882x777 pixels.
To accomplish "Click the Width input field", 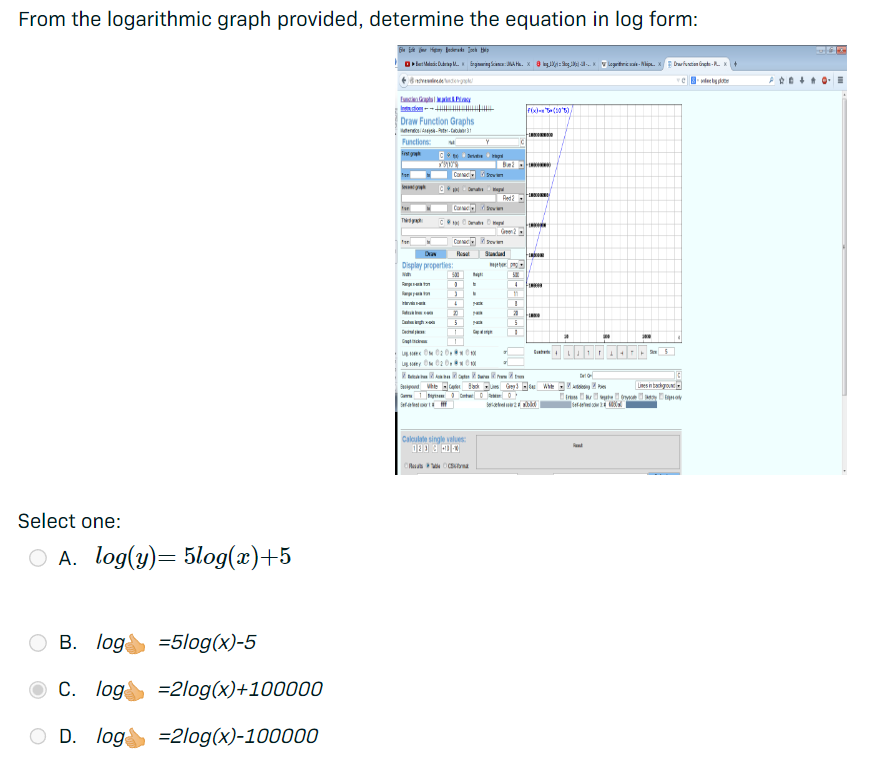I will click(455, 274).
